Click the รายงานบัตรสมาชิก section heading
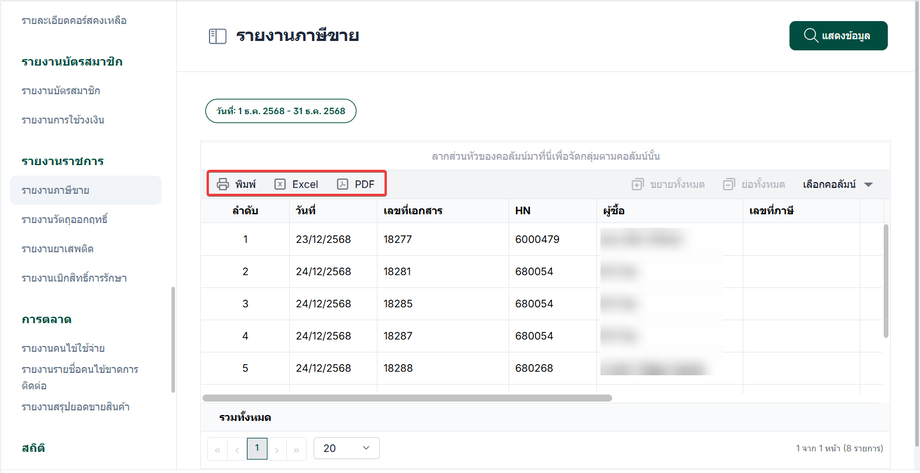This screenshot has height=473, width=920. coord(72,62)
